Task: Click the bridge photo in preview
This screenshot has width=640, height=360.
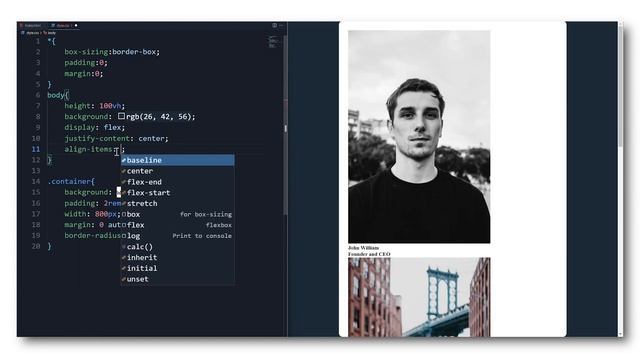Action: coord(419,297)
